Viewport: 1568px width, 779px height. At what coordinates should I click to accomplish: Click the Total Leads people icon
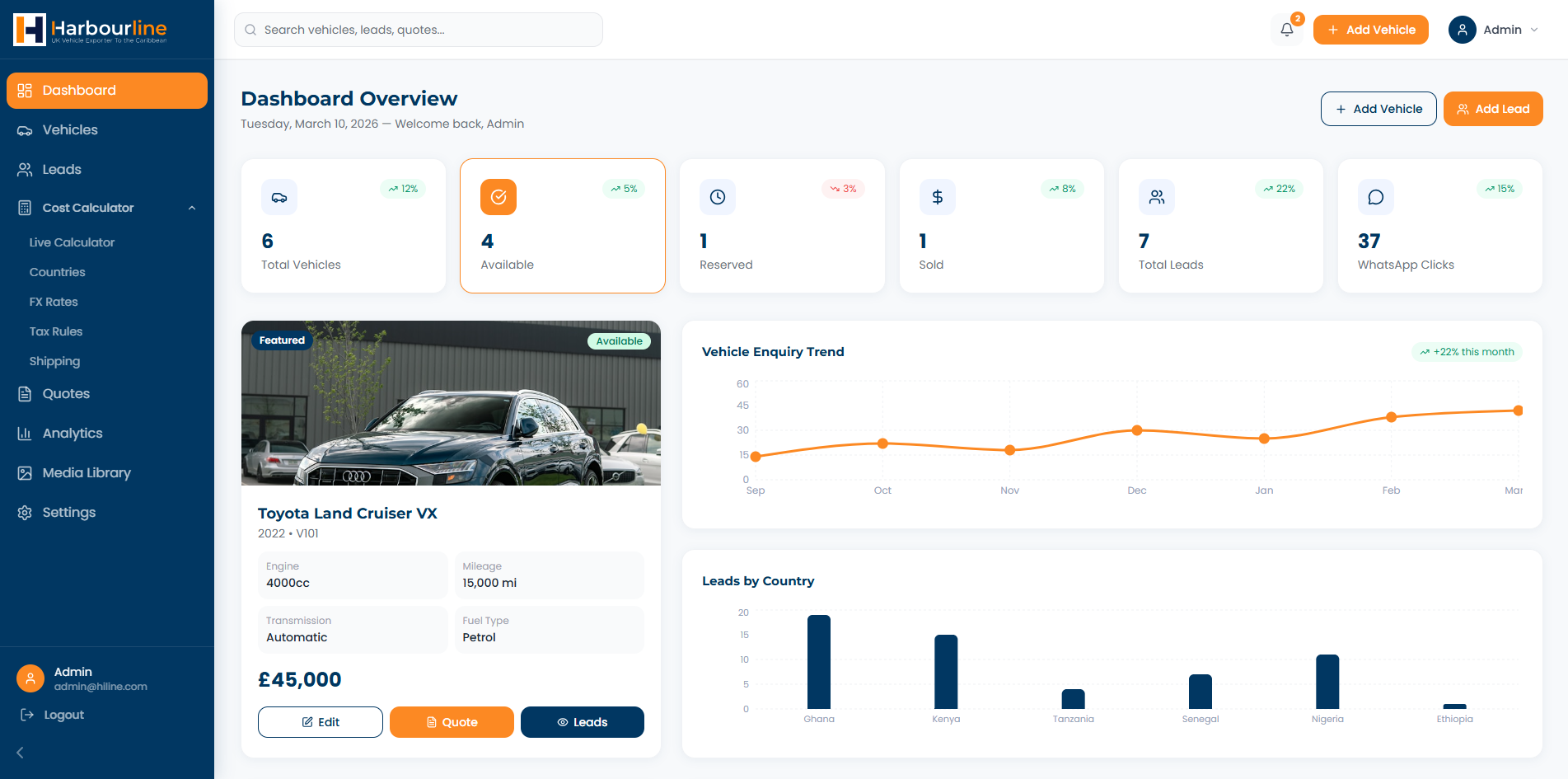(x=1157, y=197)
